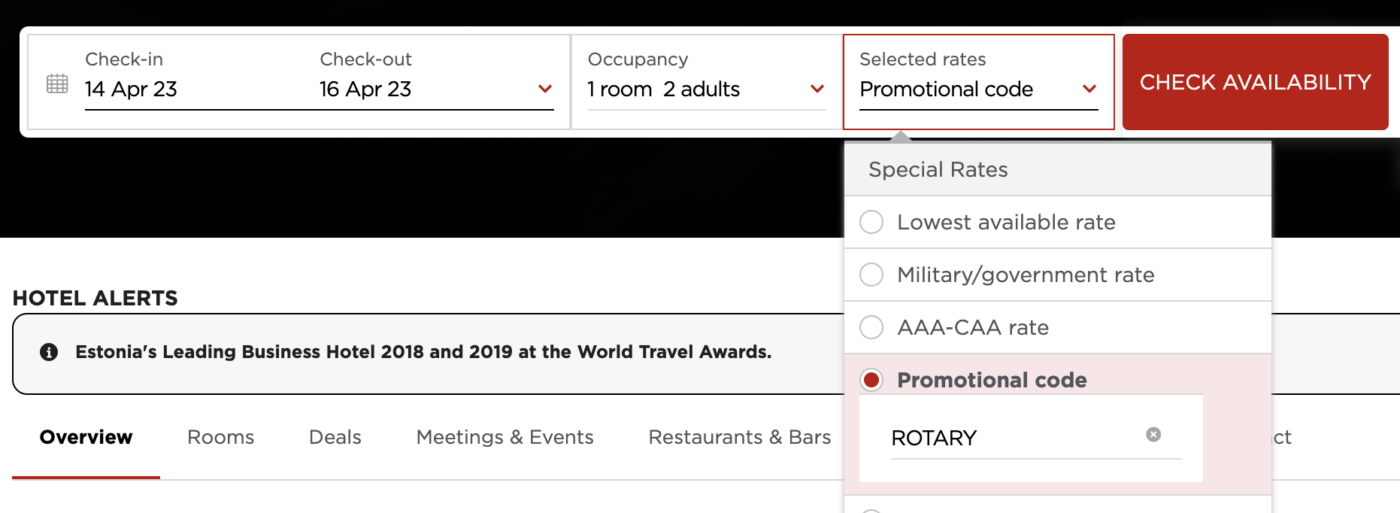
Task: Open the Occupancy dropdown chevron
Action: point(817,89)
